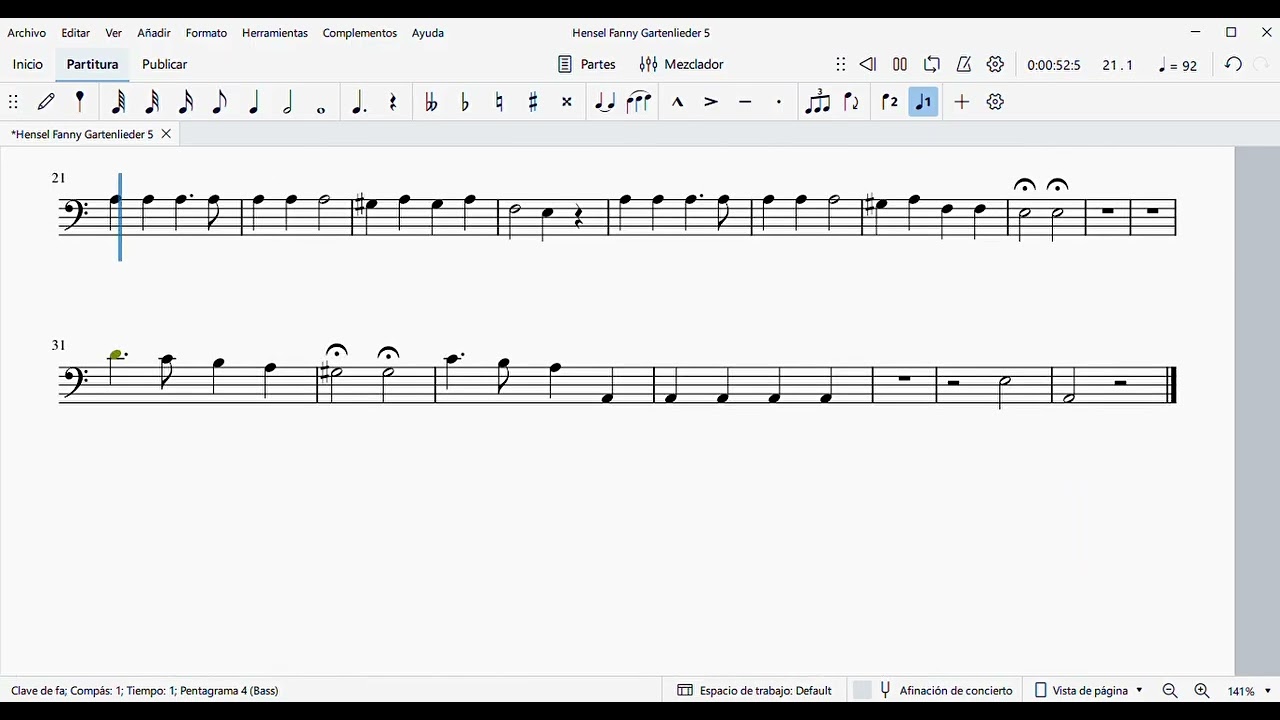Undo the last action

tap(1233, 64)
